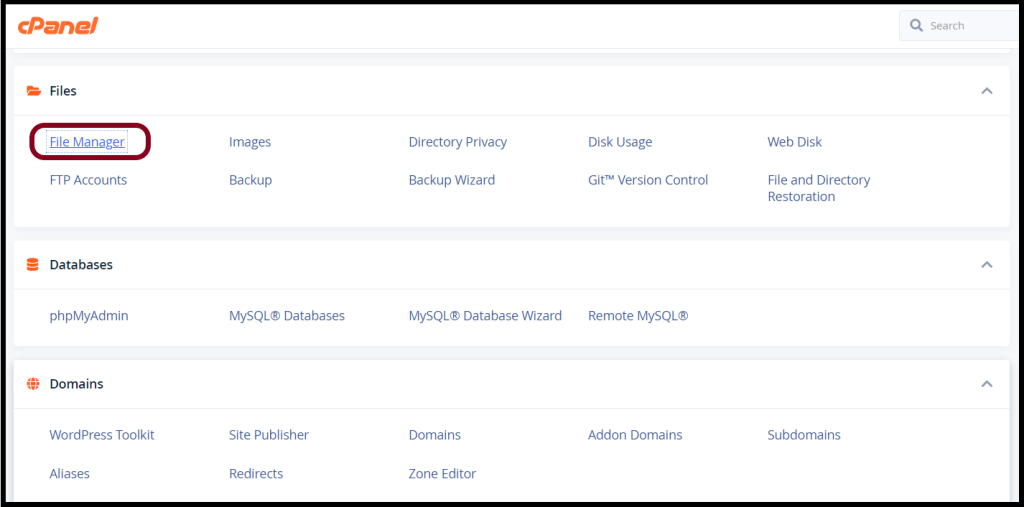Launch the Backup Wizard
1024x507 pixels.
452,180
